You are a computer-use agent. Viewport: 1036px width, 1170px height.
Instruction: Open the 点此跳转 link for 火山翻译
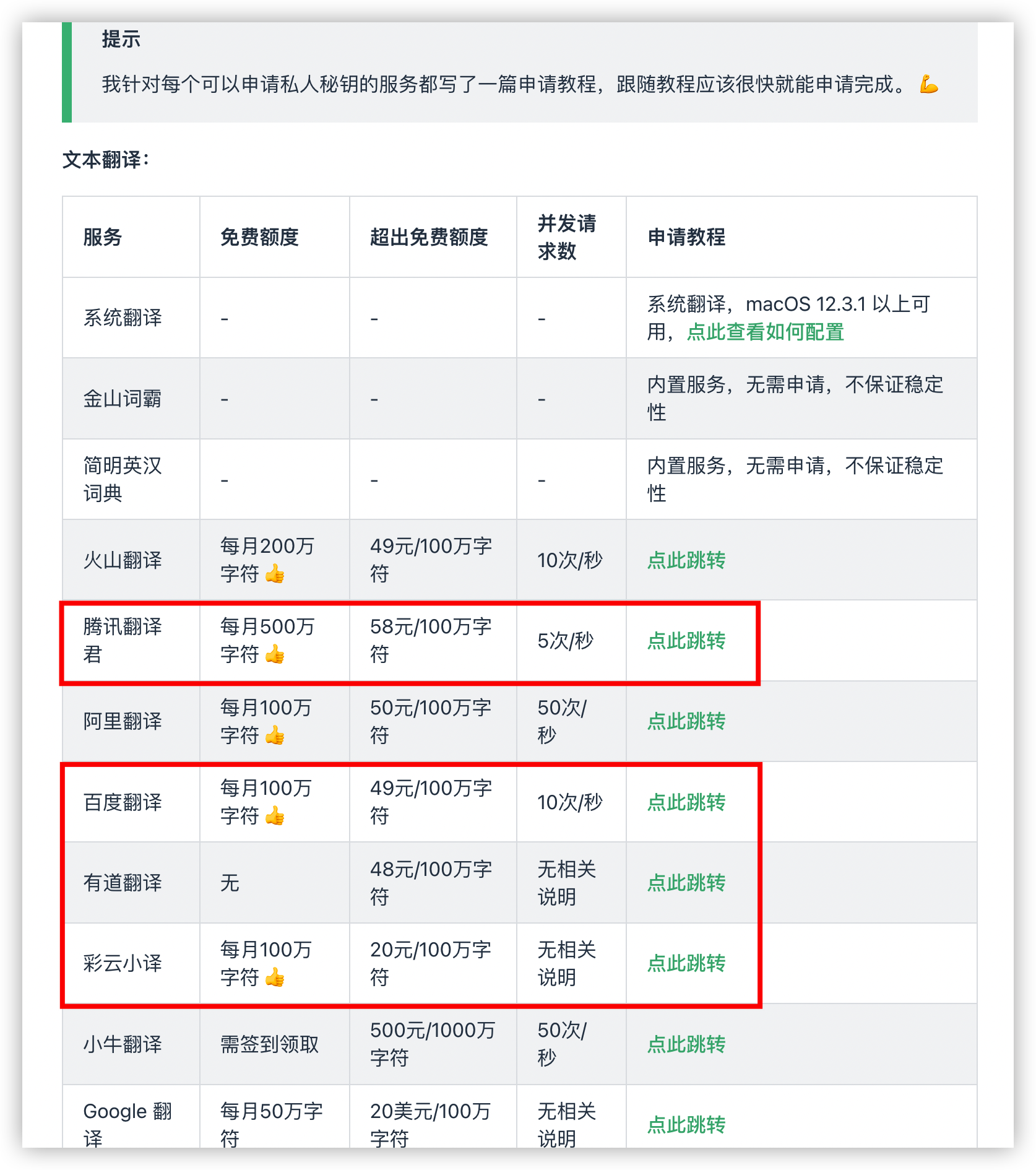(x=686, y=560)
